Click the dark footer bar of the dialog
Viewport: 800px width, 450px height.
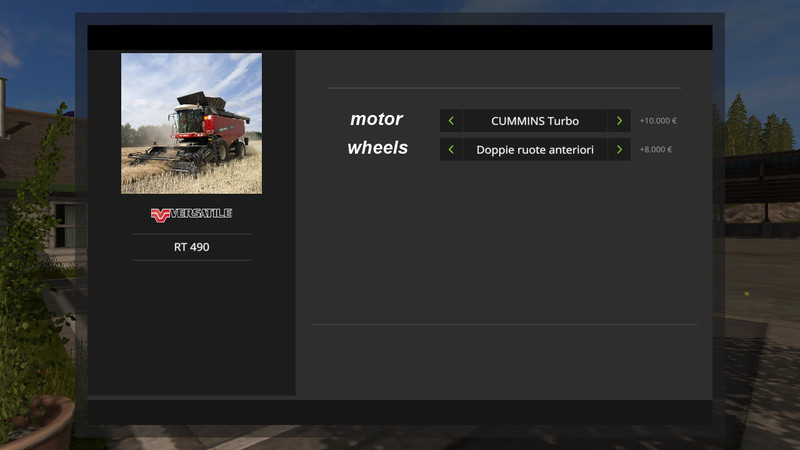click(400, 411)
